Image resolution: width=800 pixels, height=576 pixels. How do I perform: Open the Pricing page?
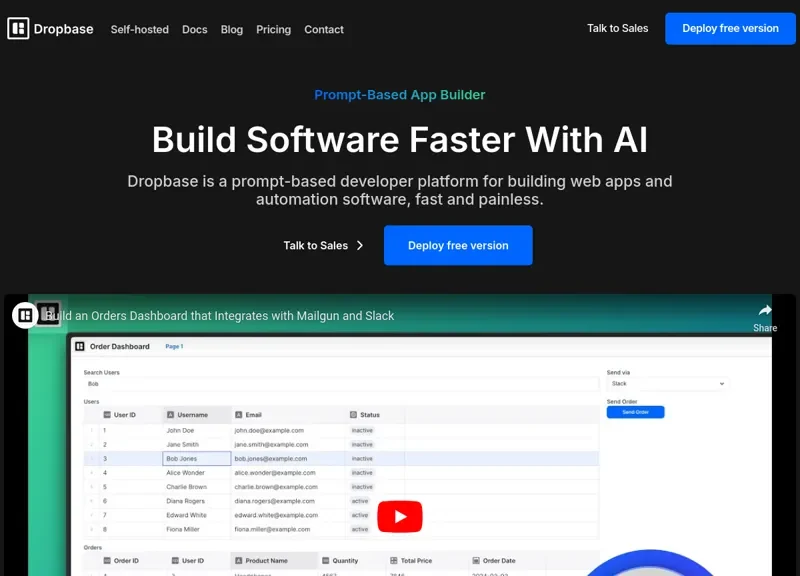point(273,30)
